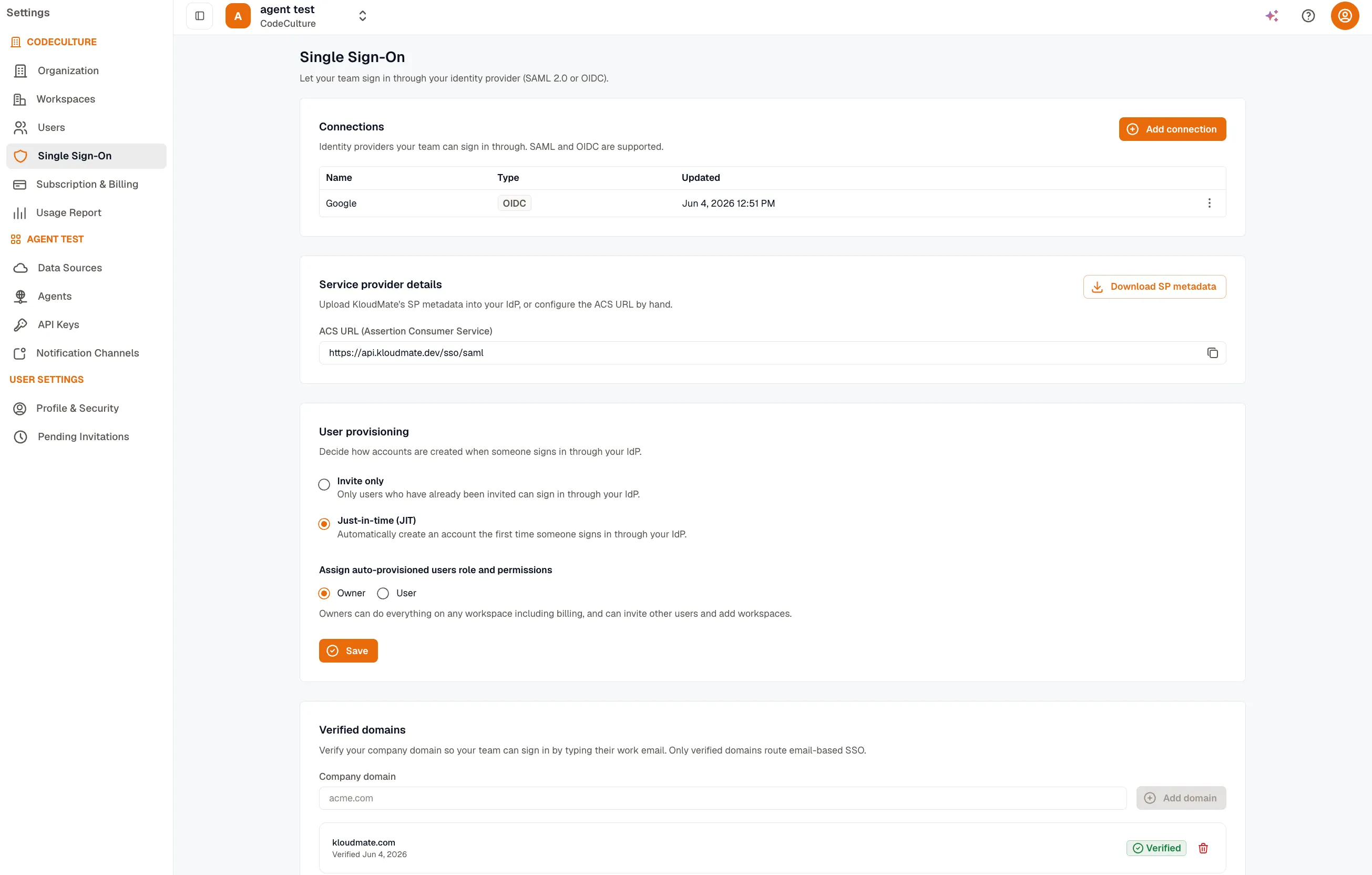
Task: Click the API Keys key icon
Action: 21,325
